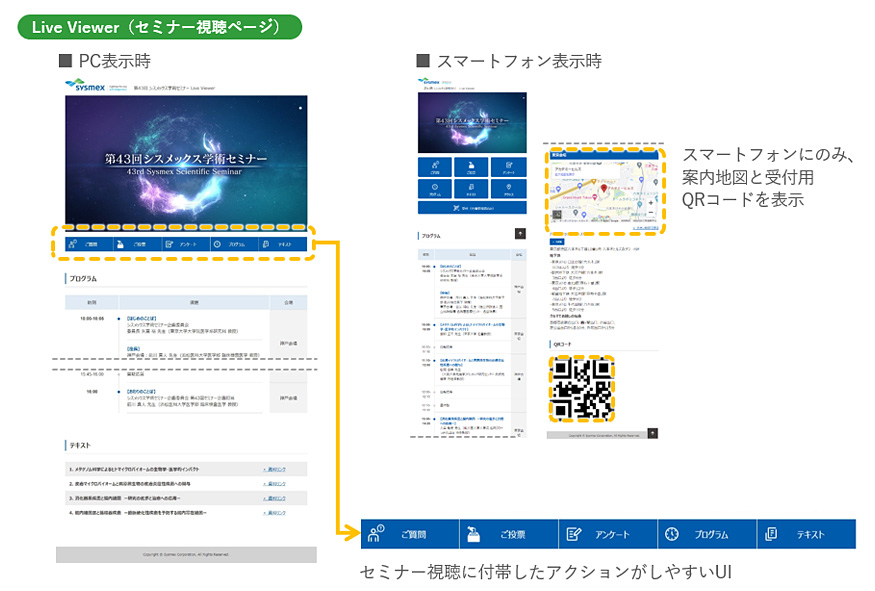Screen dimensions: 875x591
Task: Click the ご投票 ballot box icon in the enlarged toolbar
Action: 473,534
